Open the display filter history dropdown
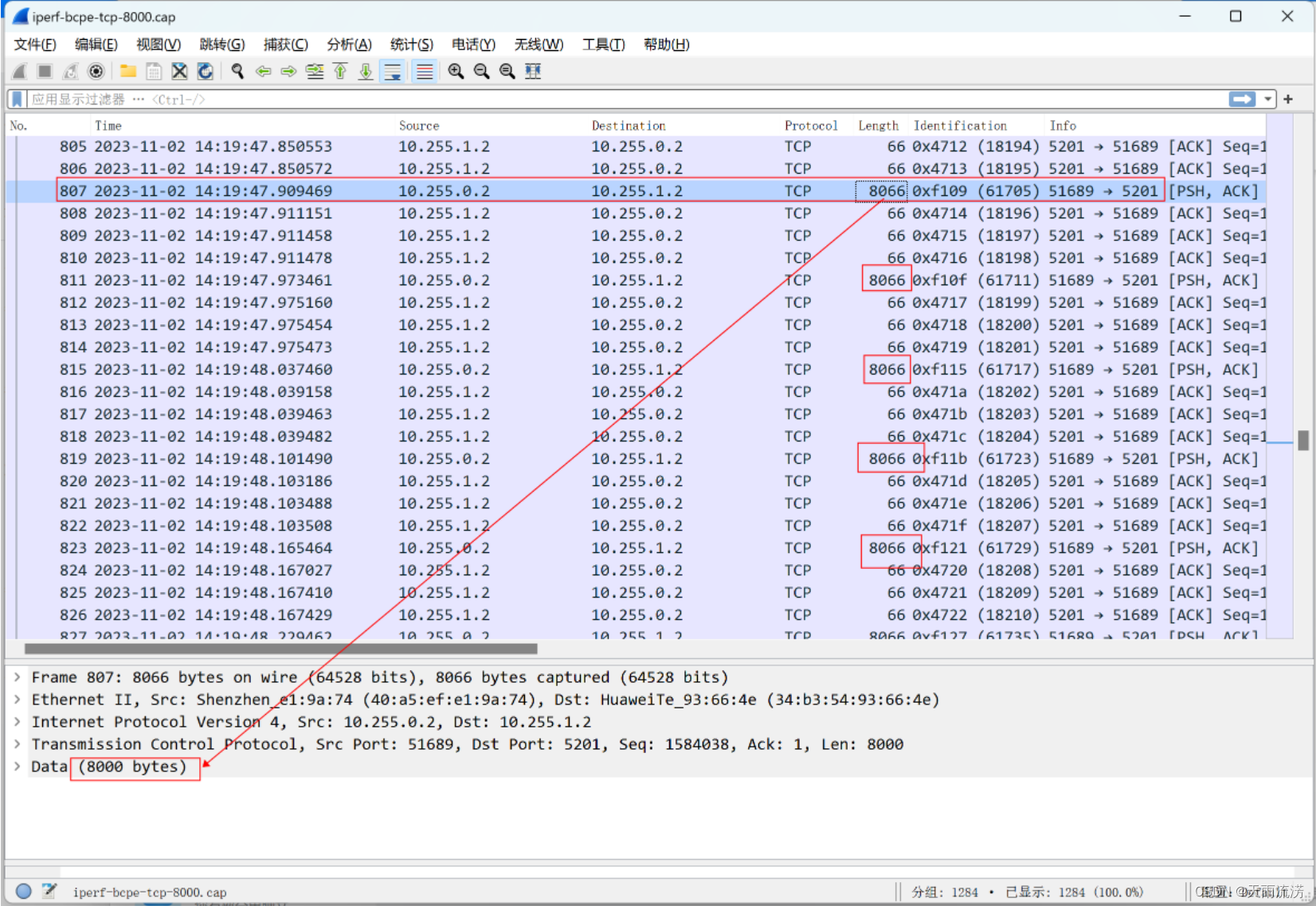Screen dimensions: 1316x906 [1267, 99]
